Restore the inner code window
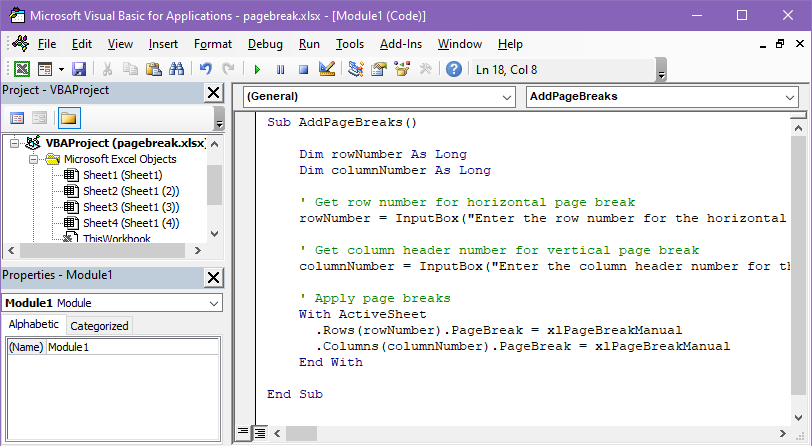812x446 pixels. click(x=780, y=44)
